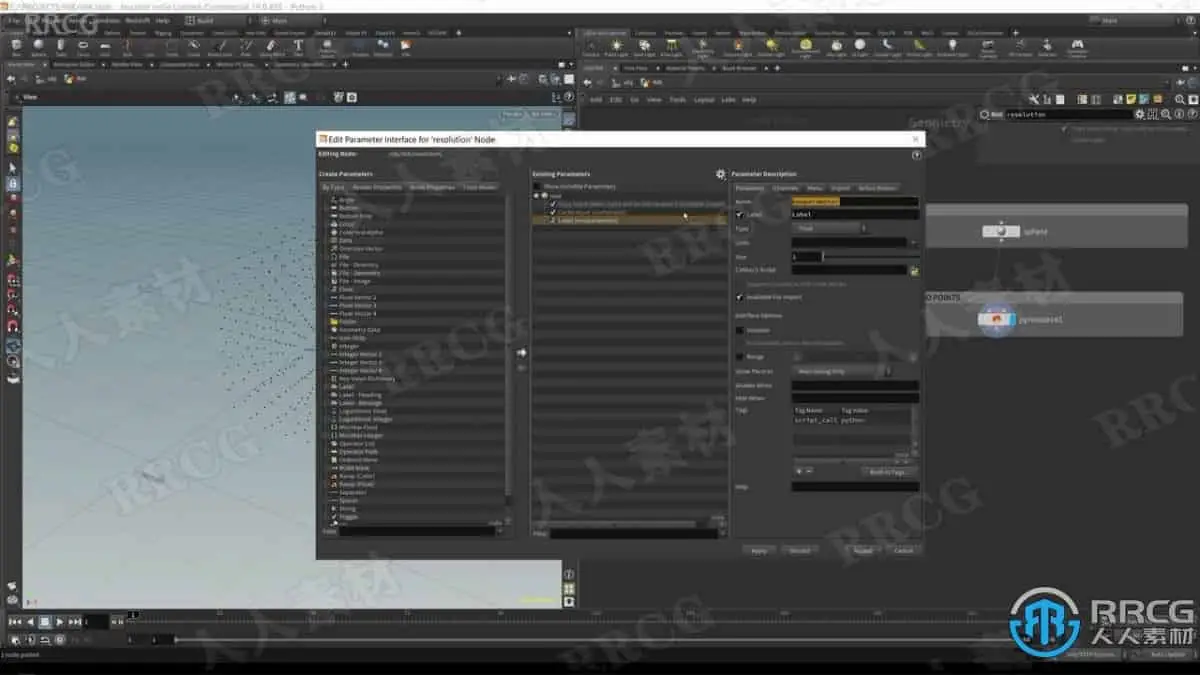
Task: Click the callback script editor icon
Action: 914,270
